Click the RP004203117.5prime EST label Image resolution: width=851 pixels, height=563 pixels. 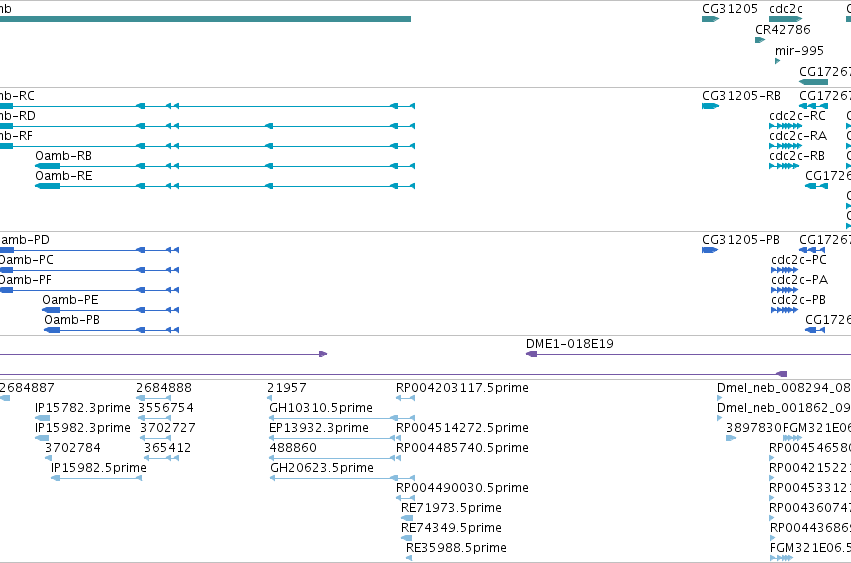(x=462, y=388)
